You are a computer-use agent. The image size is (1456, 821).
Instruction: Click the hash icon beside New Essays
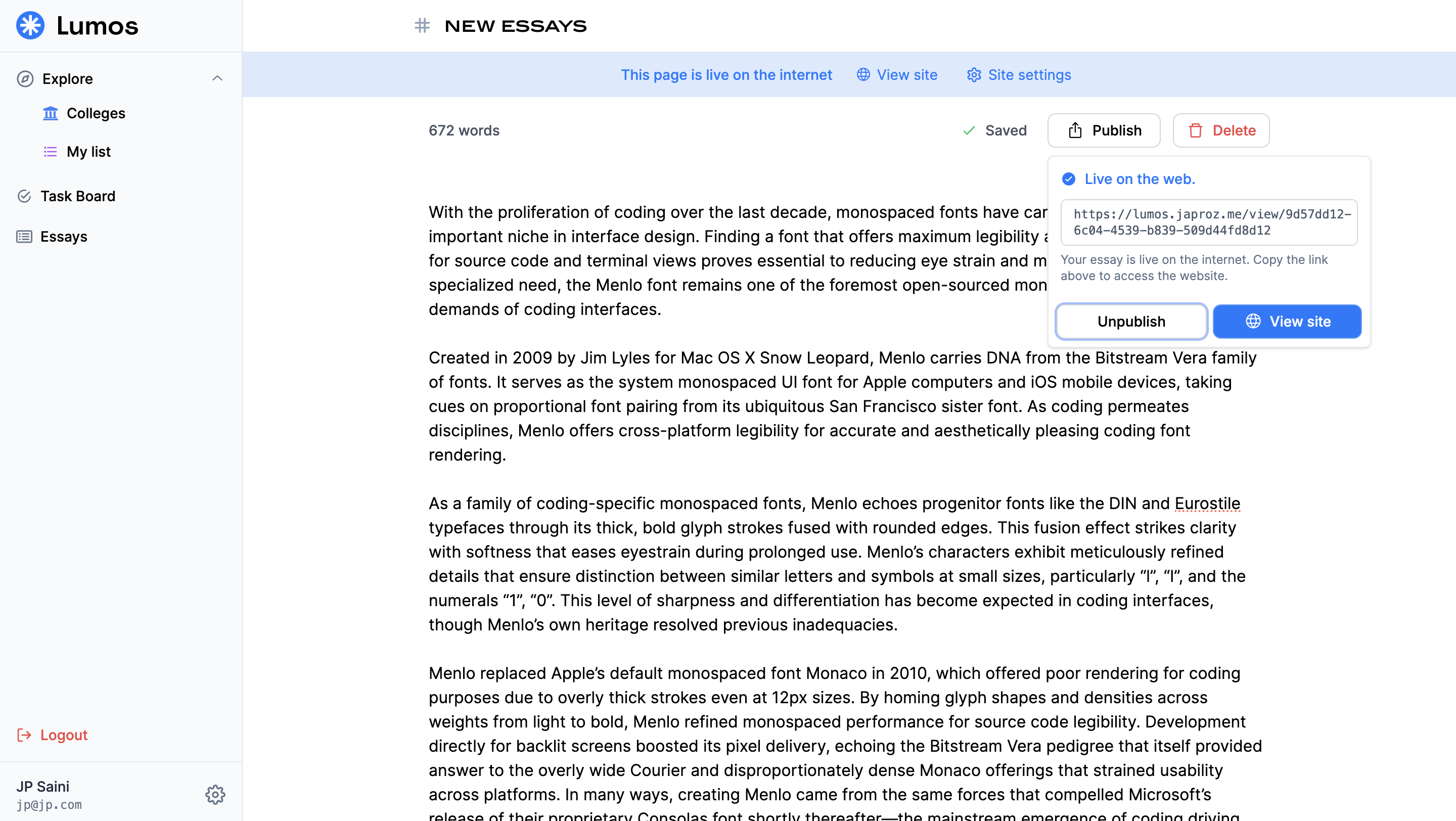click(422, 25)
